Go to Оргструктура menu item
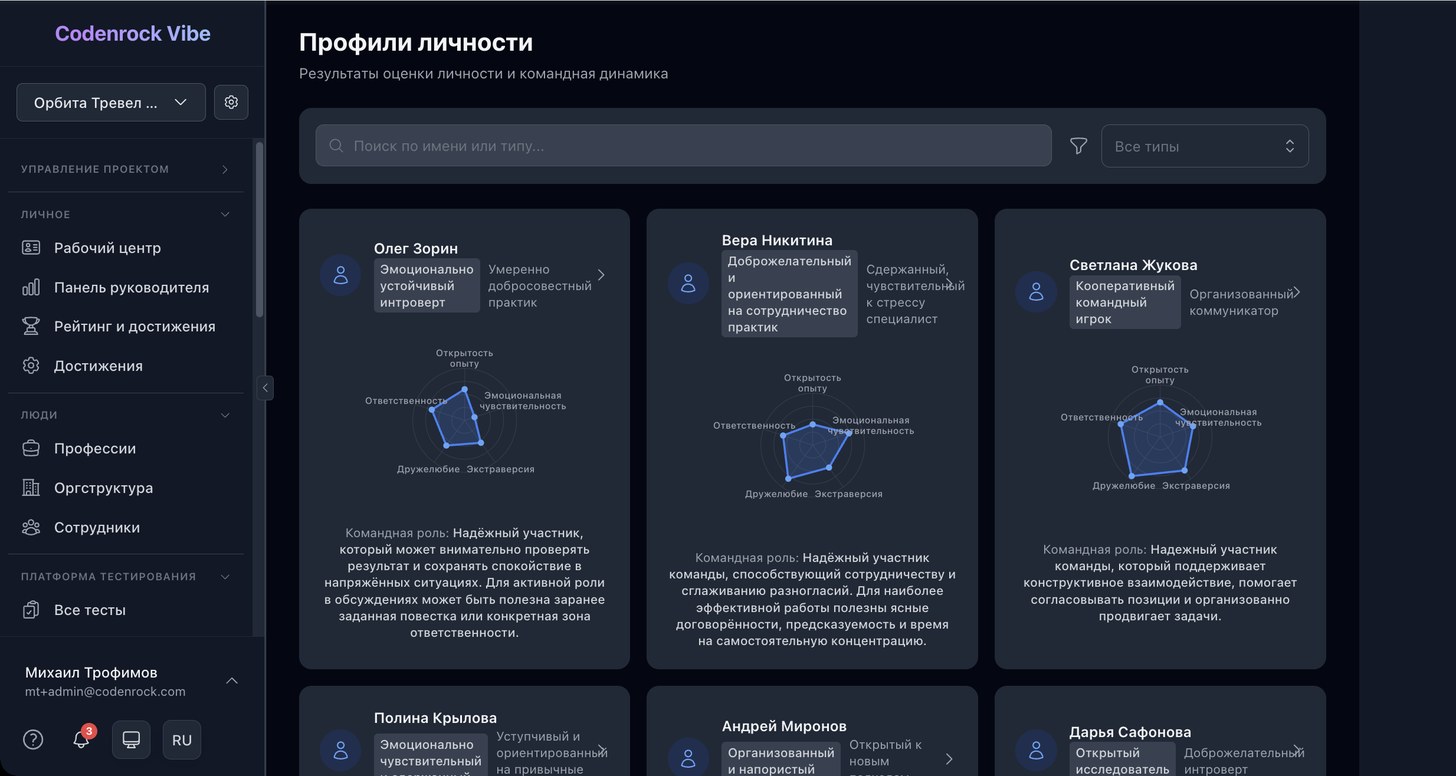This screenshot has height=776, width=1456. coord(126,488)
